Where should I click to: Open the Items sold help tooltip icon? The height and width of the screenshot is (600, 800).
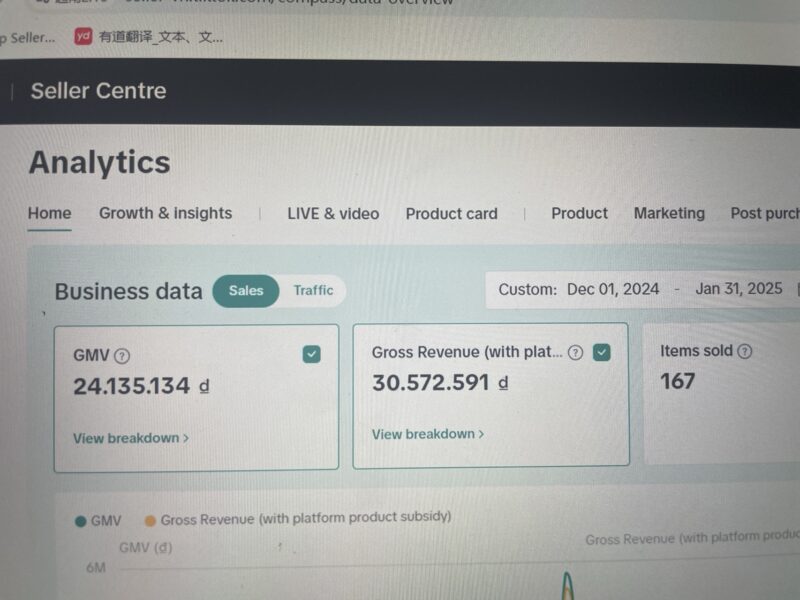tap(744, 351)
